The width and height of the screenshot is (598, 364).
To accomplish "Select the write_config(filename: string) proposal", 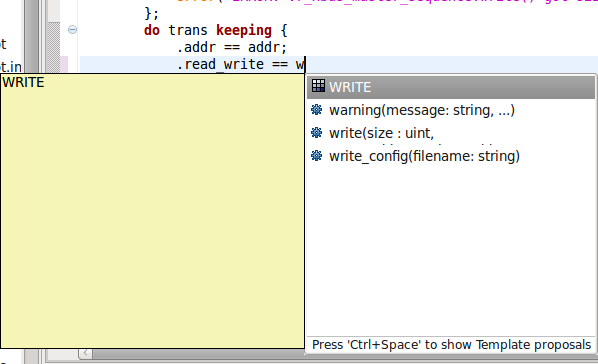I will (x=451, y=156).
